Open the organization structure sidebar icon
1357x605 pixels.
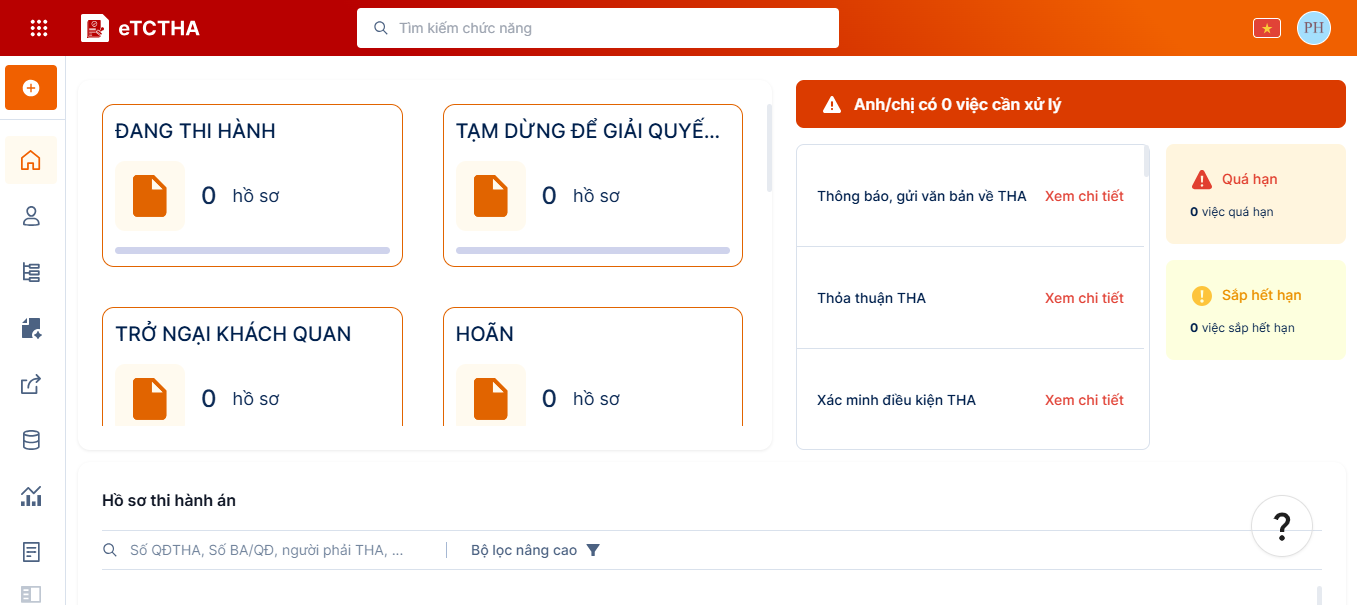(x=30, y=271)
